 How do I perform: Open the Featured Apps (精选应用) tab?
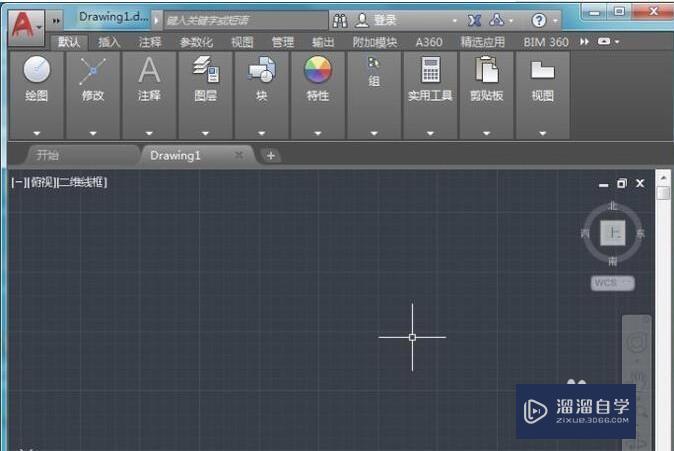[x=482, y=42]
